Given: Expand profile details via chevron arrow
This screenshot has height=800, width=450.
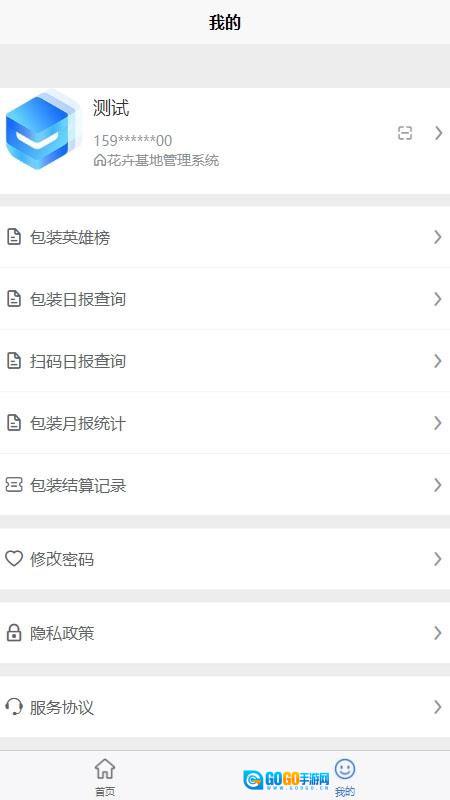Looking at the screenshot, I should point(438,133).
